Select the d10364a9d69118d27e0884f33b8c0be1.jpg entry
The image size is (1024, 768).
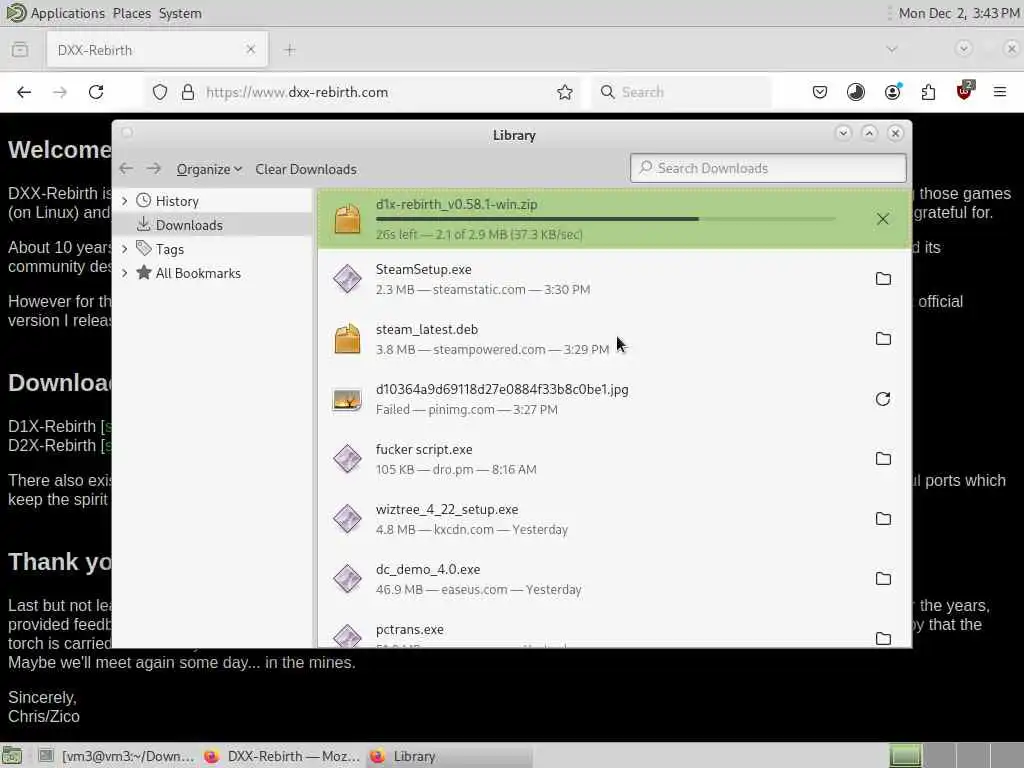click(614, 399)
